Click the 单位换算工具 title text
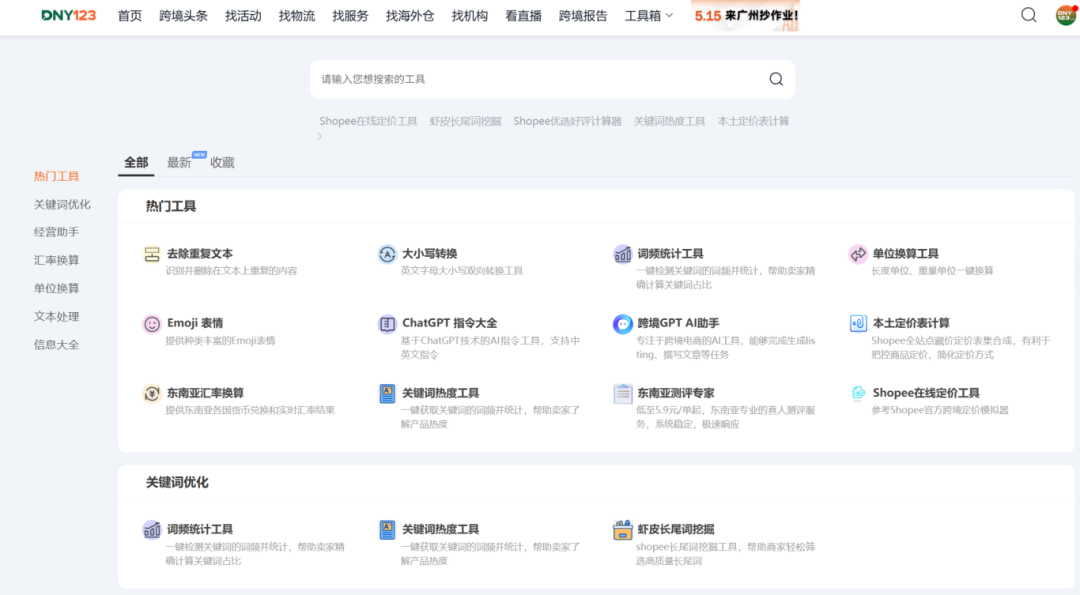Viewport: 1080px width, 595px height. coord(906,253)
